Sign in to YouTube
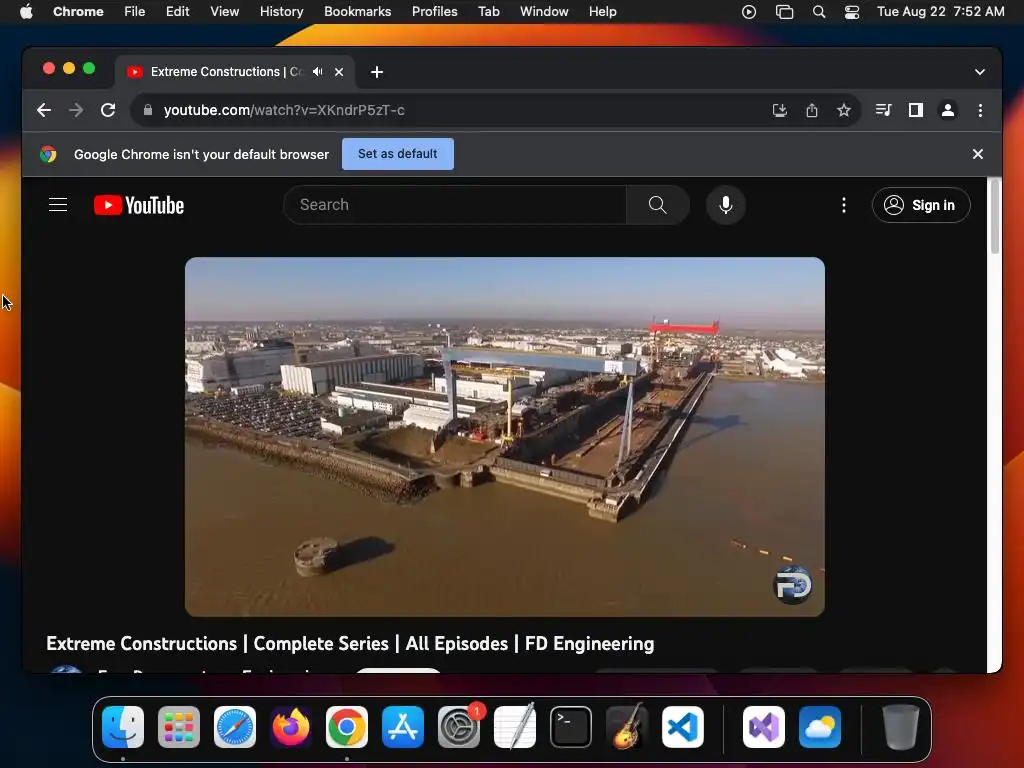Image resolution: width=1024 pixels, height=768 pixels. click(x=921, y=205)
